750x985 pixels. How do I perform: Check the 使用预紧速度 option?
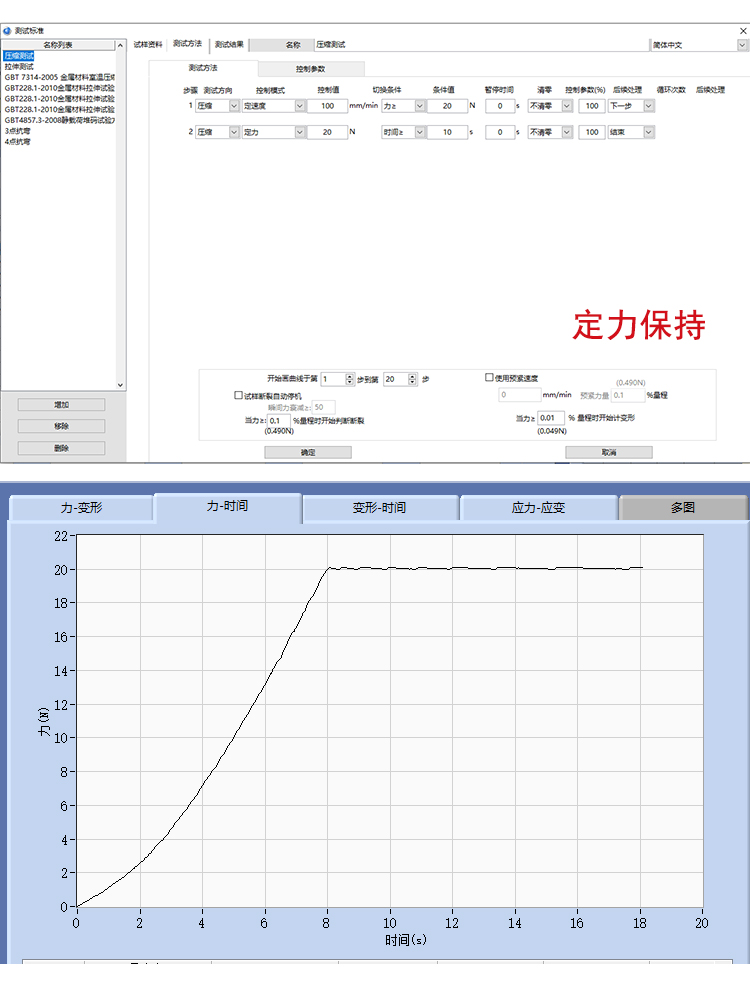(x=489, y=378)
